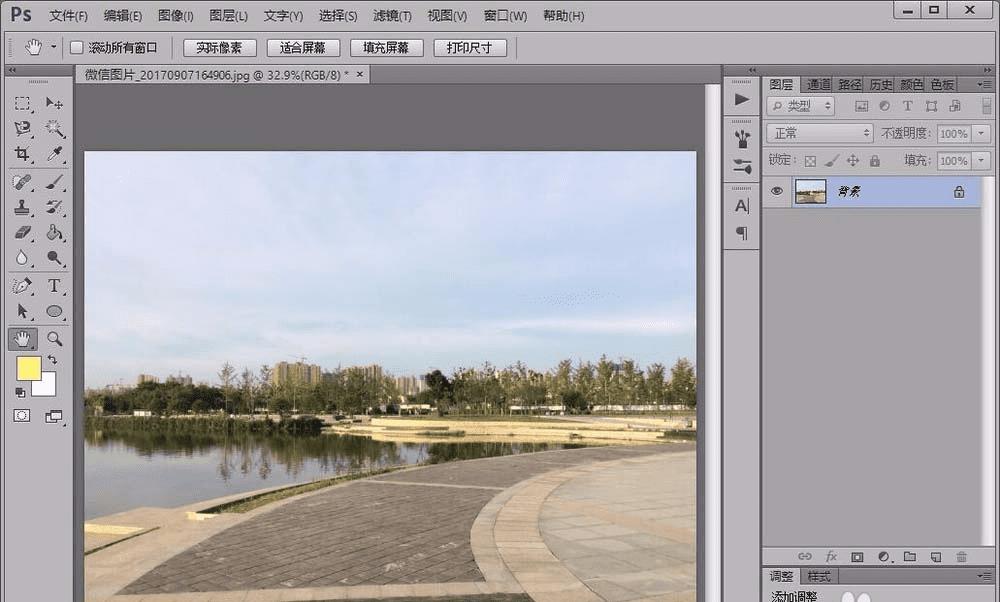This screenshot has height=602, width=1000.
Task: Select the Clone Stamp tool
Action: pyautogui.click(x=22, y=207)
